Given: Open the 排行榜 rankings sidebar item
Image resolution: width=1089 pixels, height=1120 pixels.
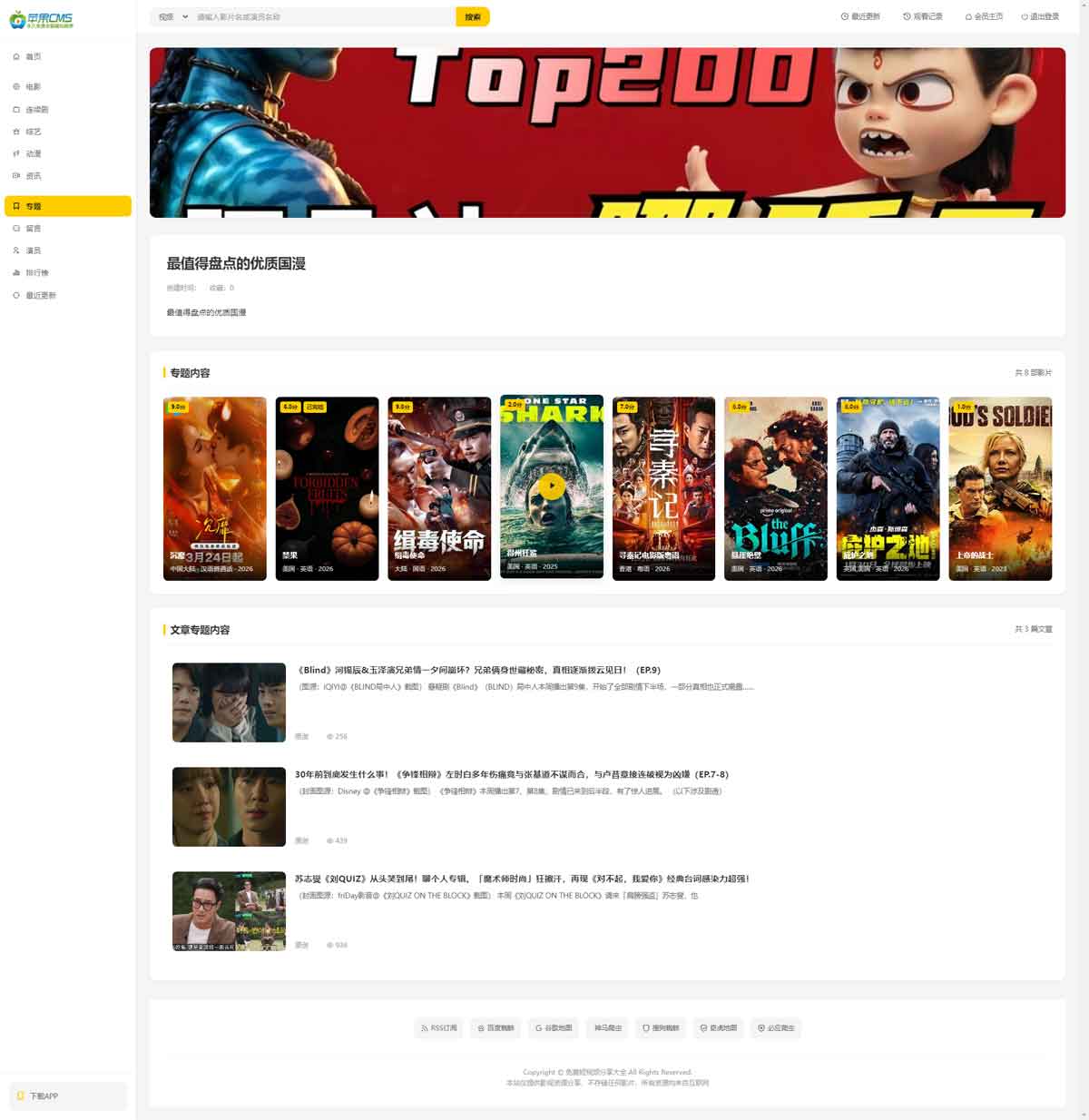Looking at the screenshot, I should 68,273.
